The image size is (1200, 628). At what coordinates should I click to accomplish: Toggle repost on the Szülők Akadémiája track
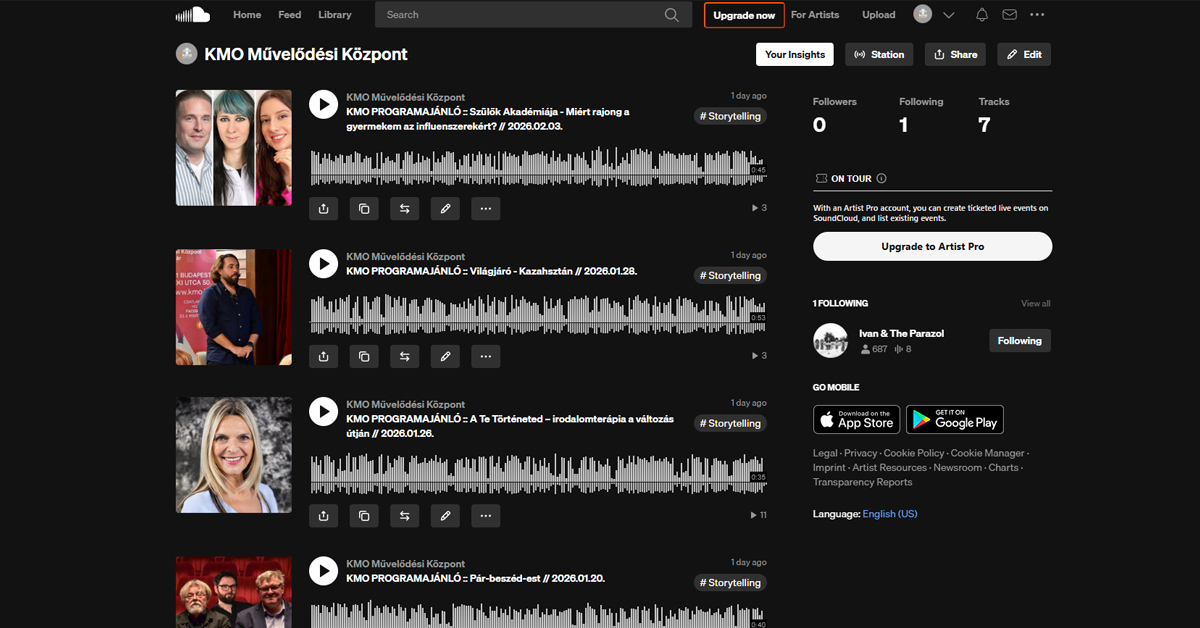pyautogui.click(x=405, y=209)
